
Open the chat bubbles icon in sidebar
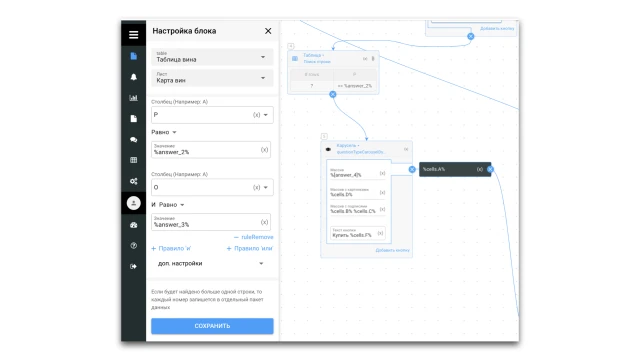pos(133,140)
